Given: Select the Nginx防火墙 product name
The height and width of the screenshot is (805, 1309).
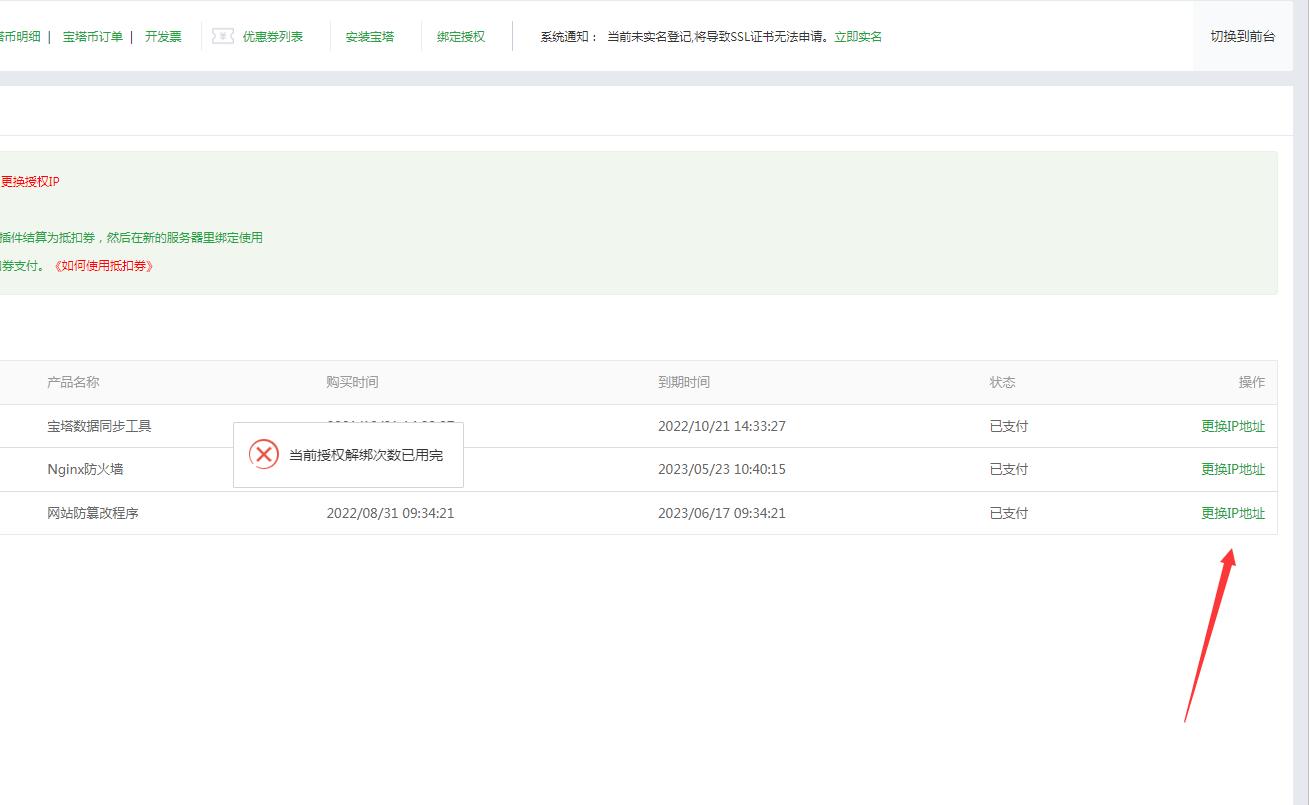Looking at the screenshot, I should tap(86, 469).
